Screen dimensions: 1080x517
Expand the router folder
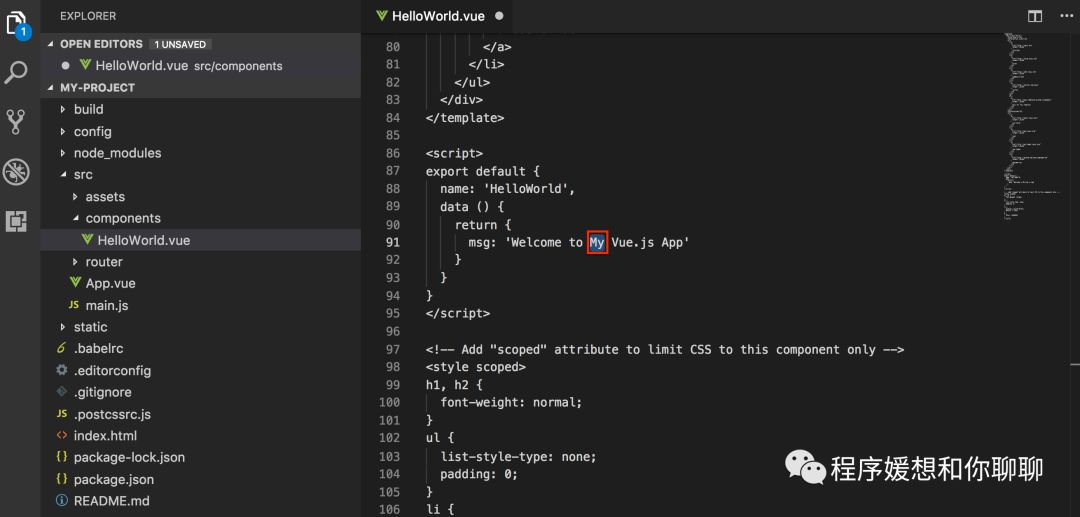pyautogui.click(x=75, y=262)
